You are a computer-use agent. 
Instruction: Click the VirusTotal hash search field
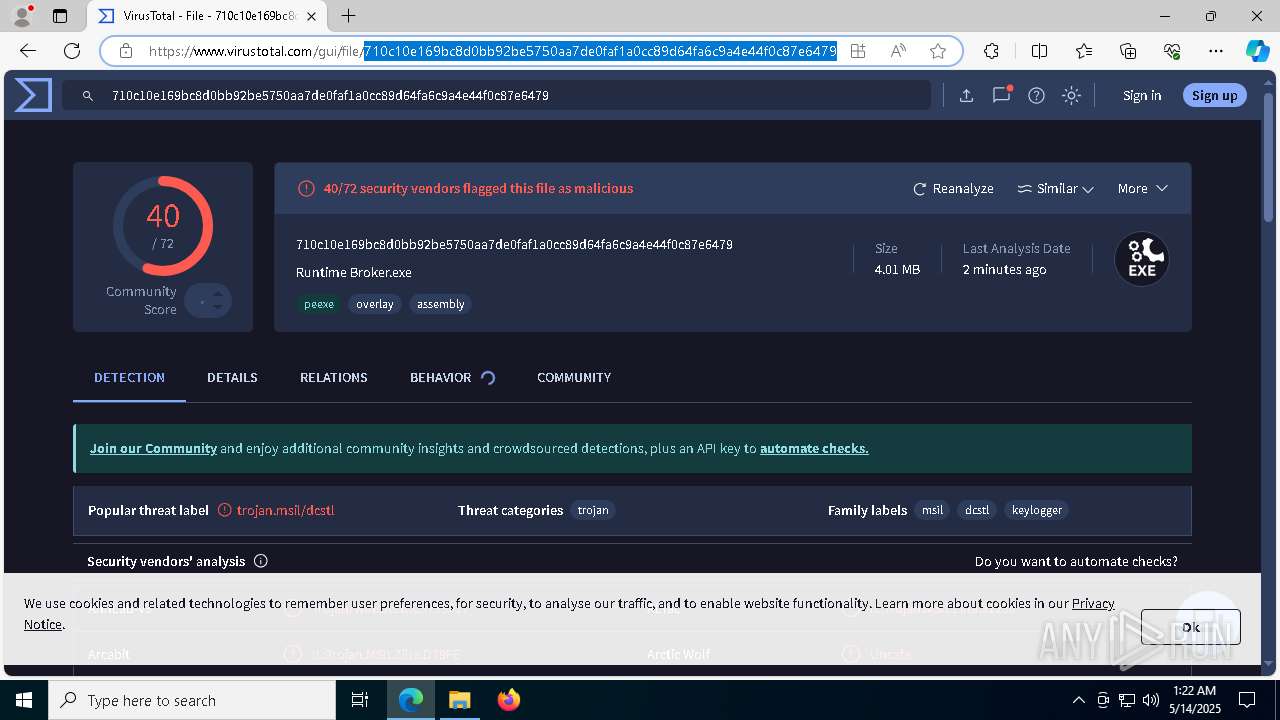497,95
